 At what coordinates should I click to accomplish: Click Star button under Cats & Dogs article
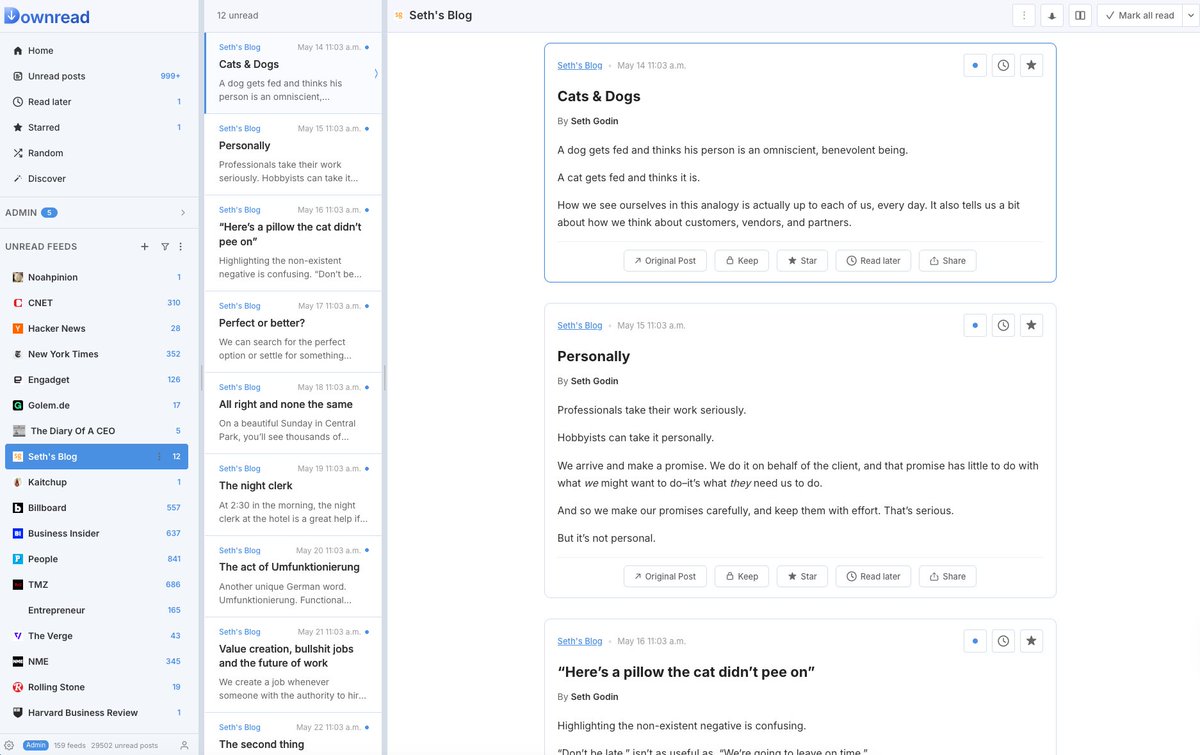(802, 261)
